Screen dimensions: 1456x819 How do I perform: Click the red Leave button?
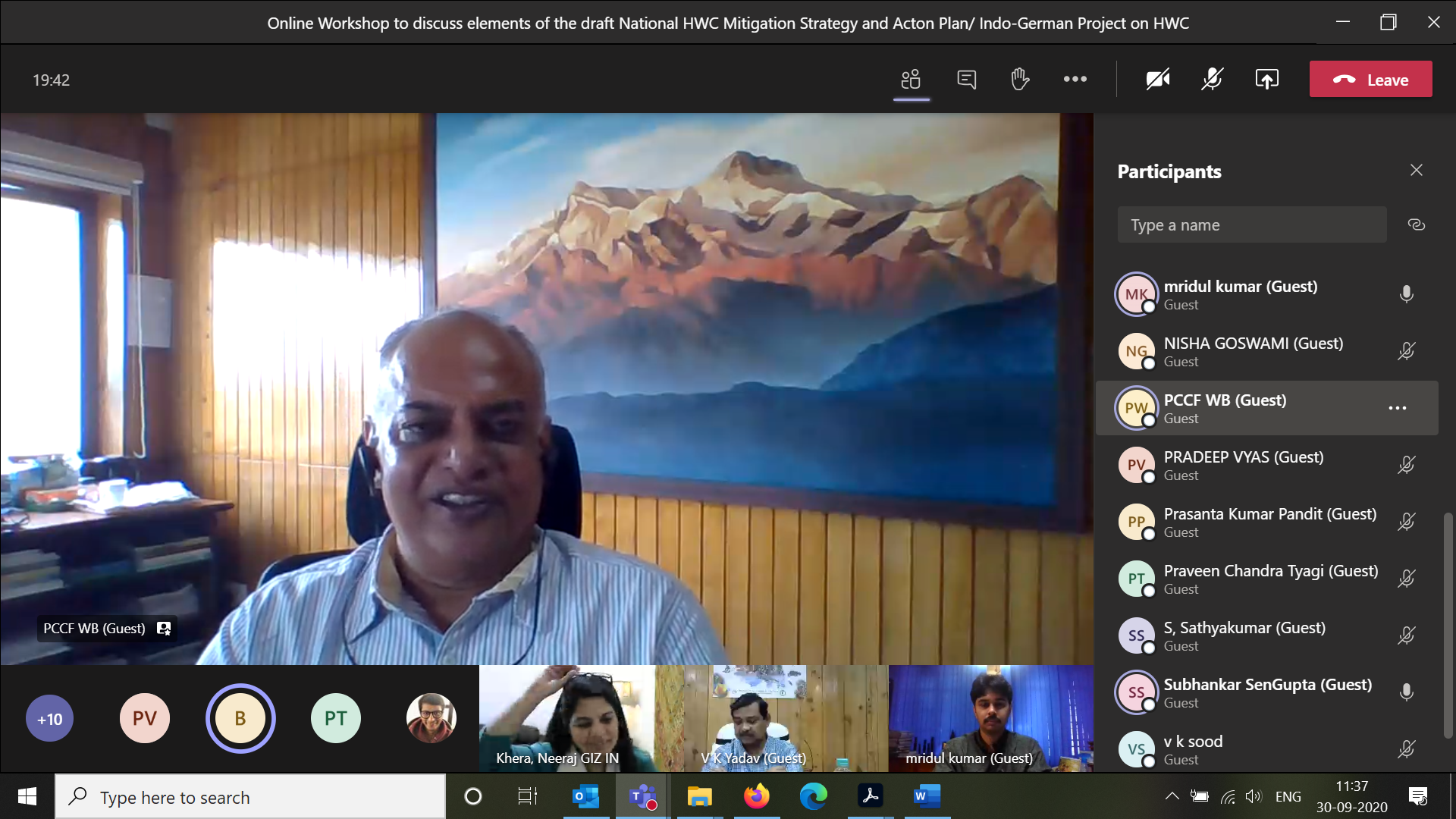point(1370,80)
